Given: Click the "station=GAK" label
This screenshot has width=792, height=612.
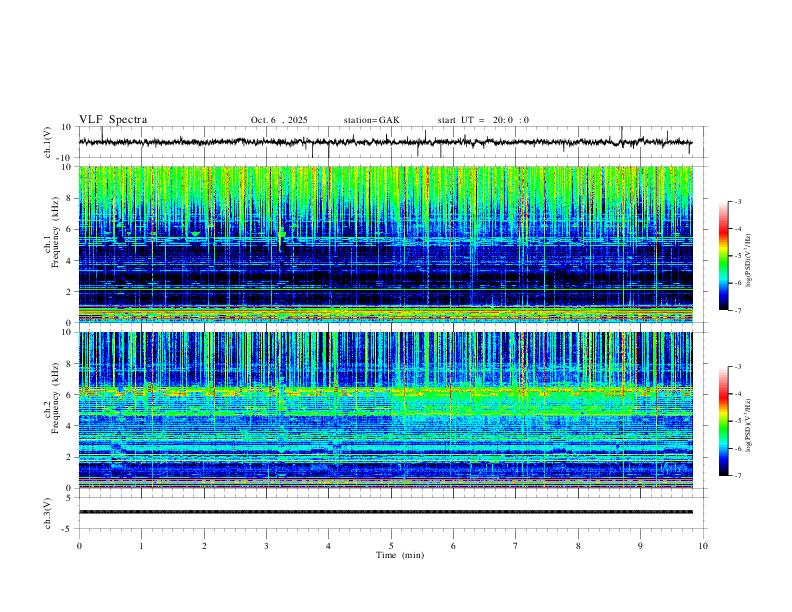Looking at the screenshot, I should 371,120.
